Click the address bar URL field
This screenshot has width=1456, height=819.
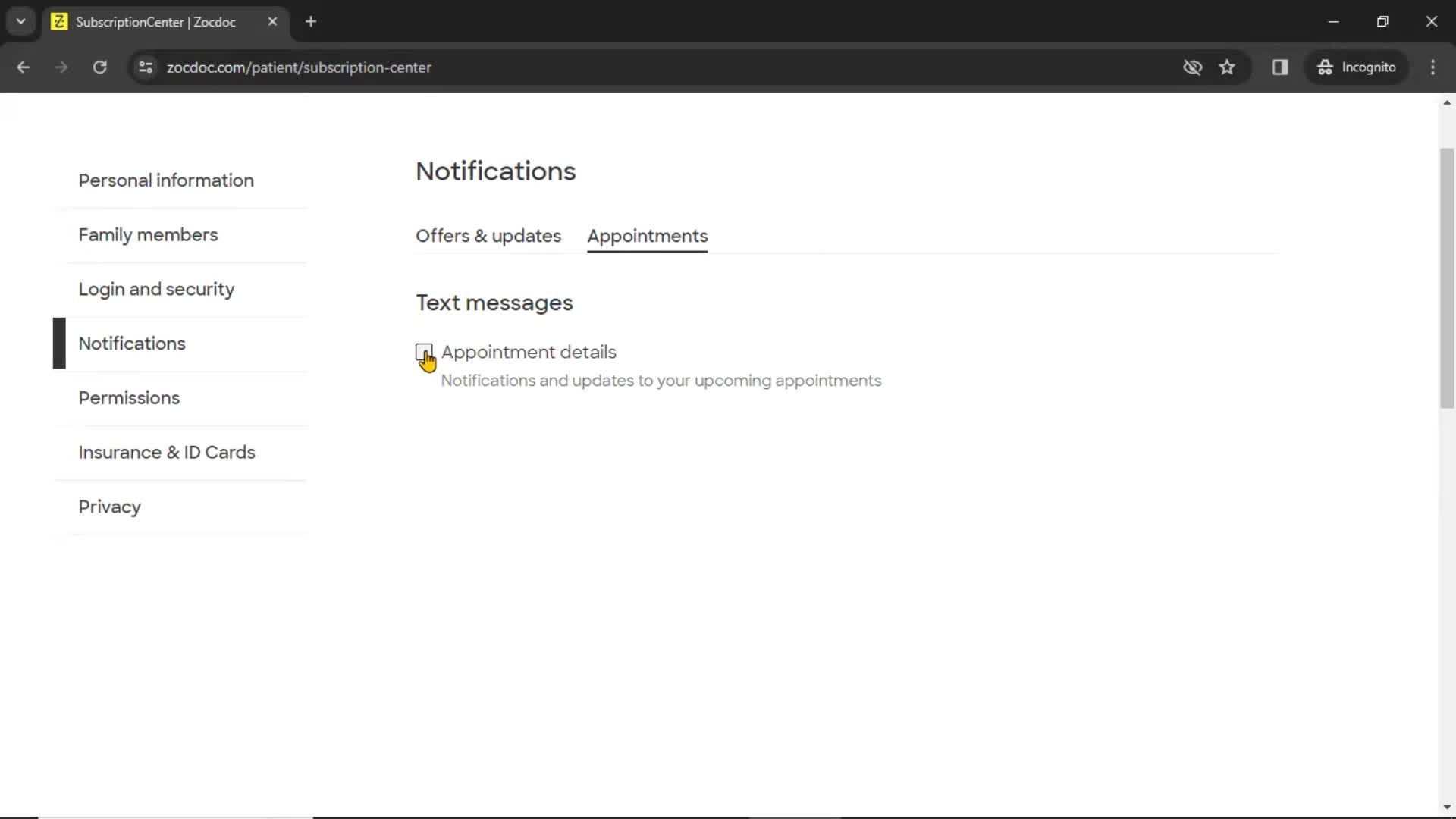click(299, 67)
